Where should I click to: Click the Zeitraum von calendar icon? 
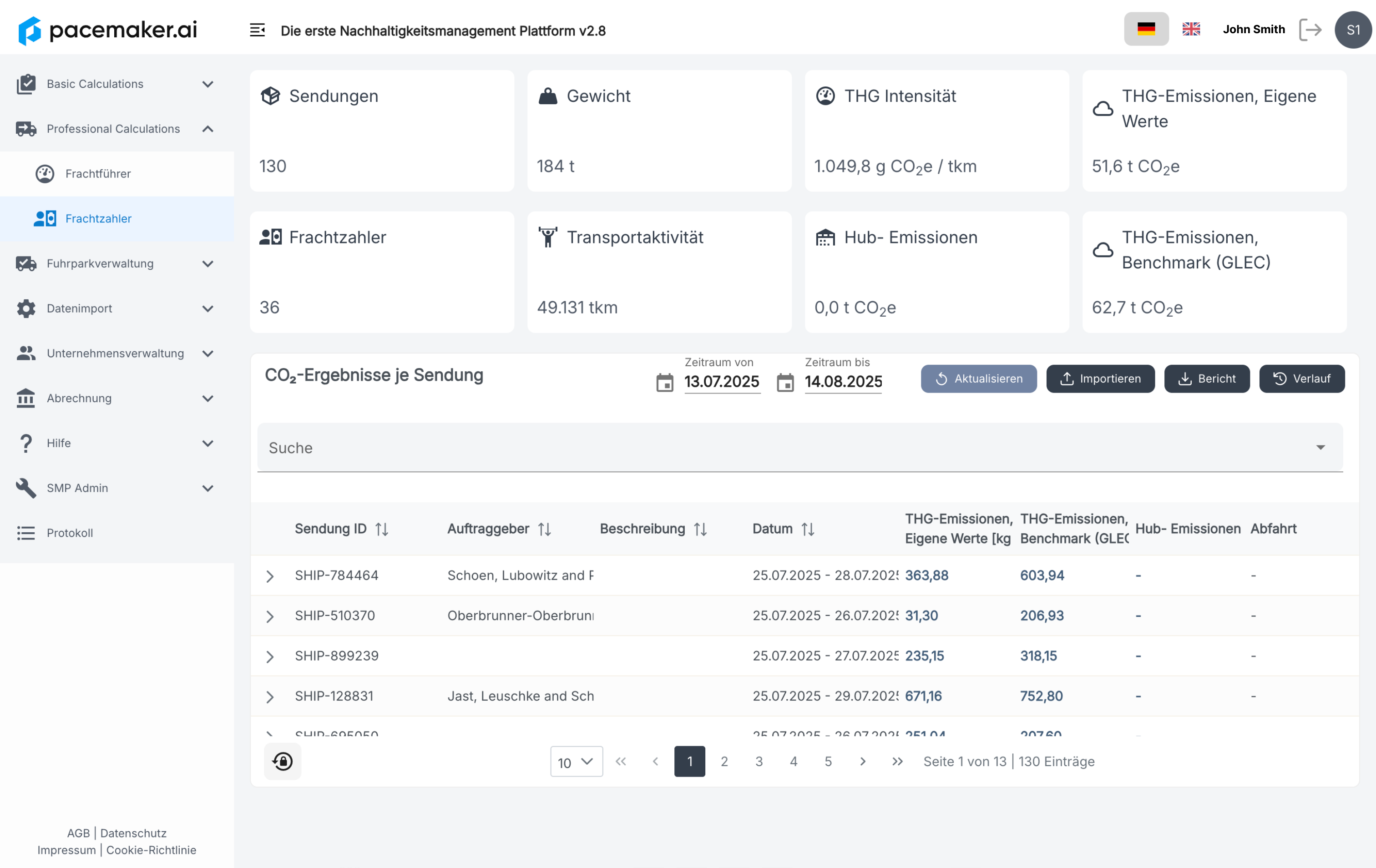click(665, 382)
